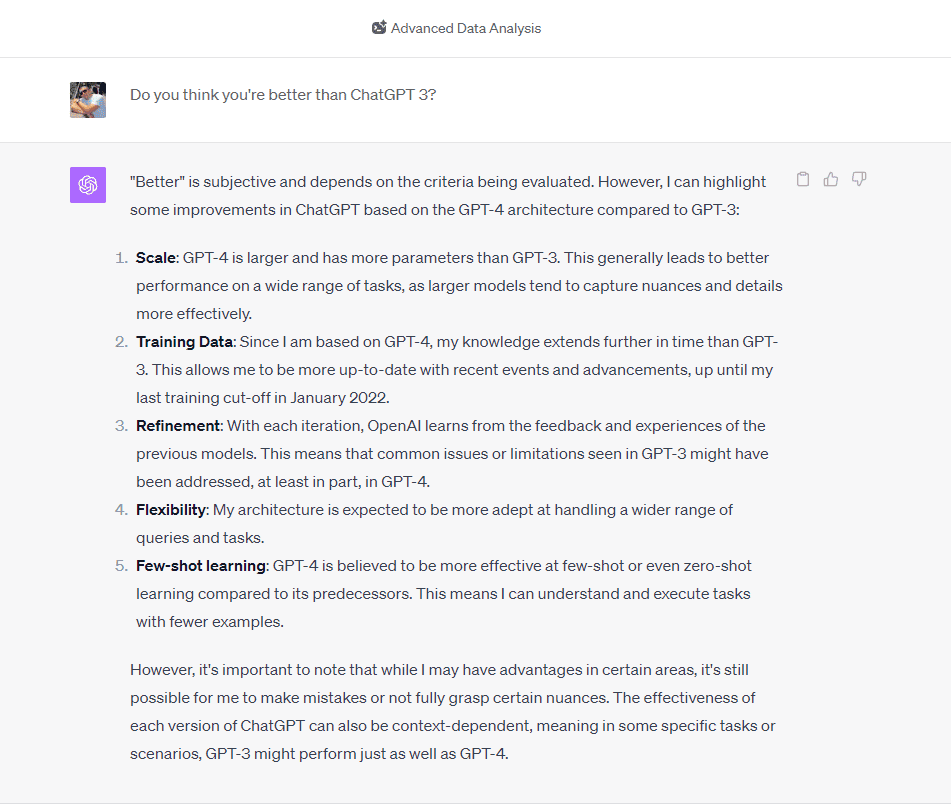The width and height of the screenshot is (951, 807).
Task: Click the word OpenAI in item three
Action: pyautogui.click(x=394, y=426)
